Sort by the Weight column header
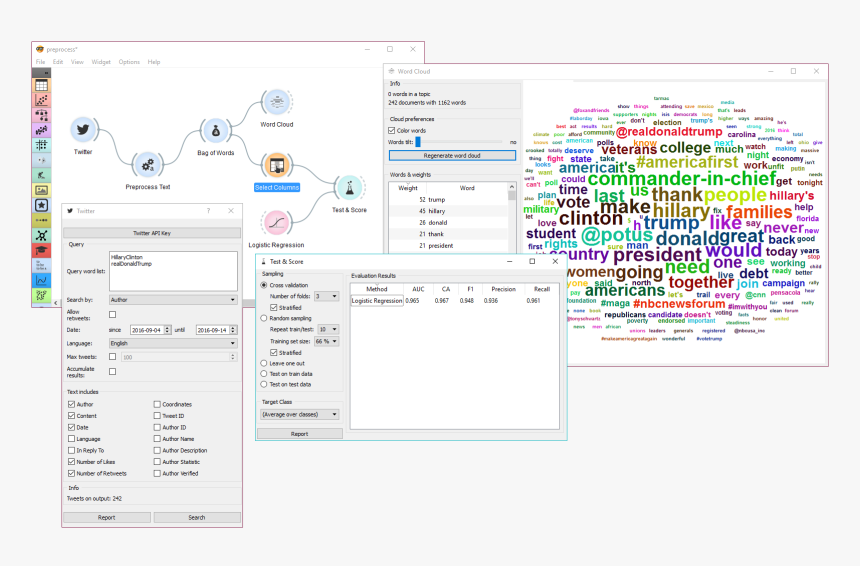The image size is (860, 566). [x=408, y=188]
